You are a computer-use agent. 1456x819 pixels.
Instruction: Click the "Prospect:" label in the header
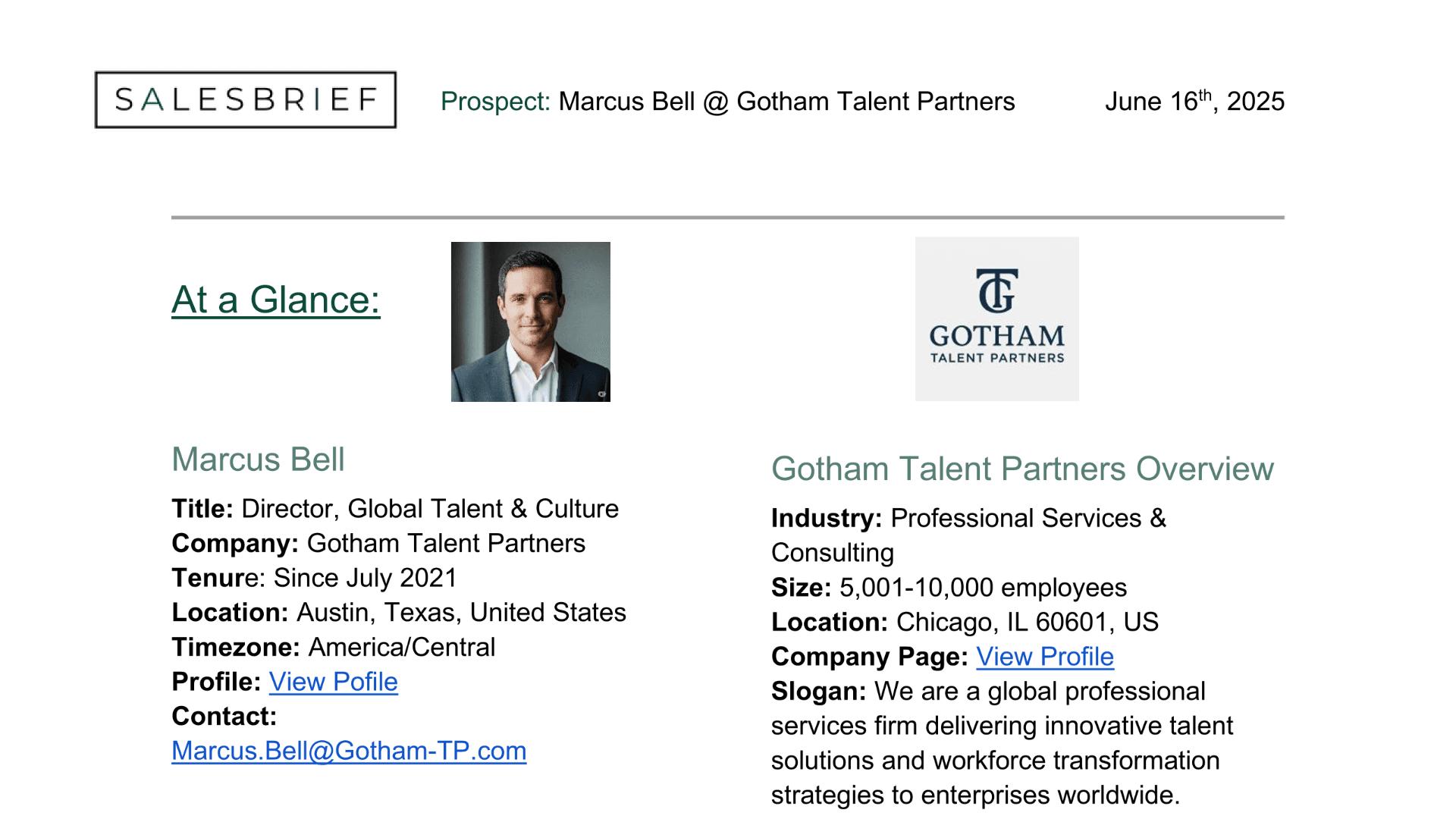495,102
